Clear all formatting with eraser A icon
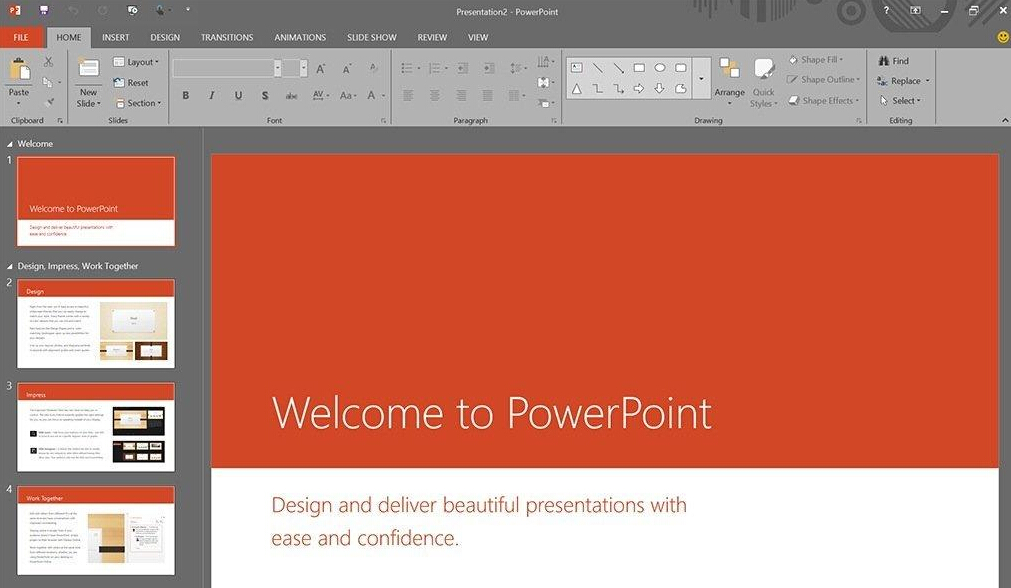The height and width of the screenshot is (588, 1011). tap(374, 68)
